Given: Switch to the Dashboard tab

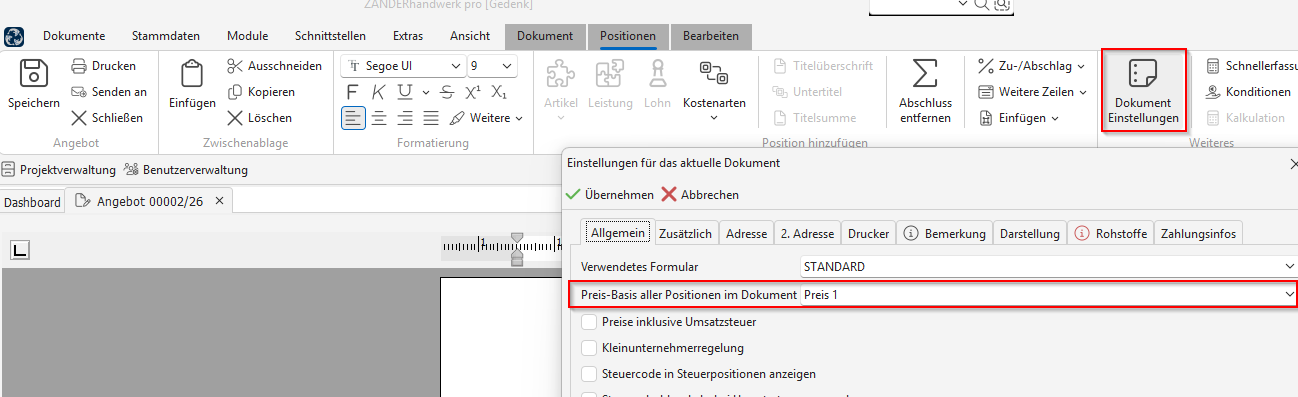Looking at the screenshot, I should [x=32, y=202].
